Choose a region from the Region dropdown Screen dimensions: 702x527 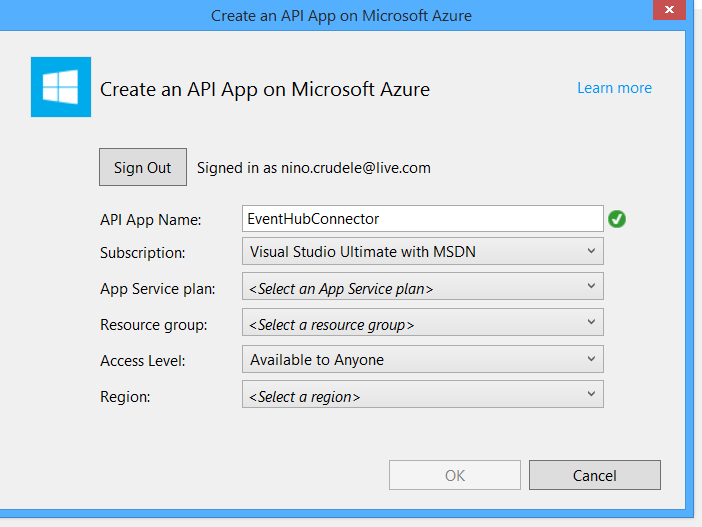click(422, 396)
